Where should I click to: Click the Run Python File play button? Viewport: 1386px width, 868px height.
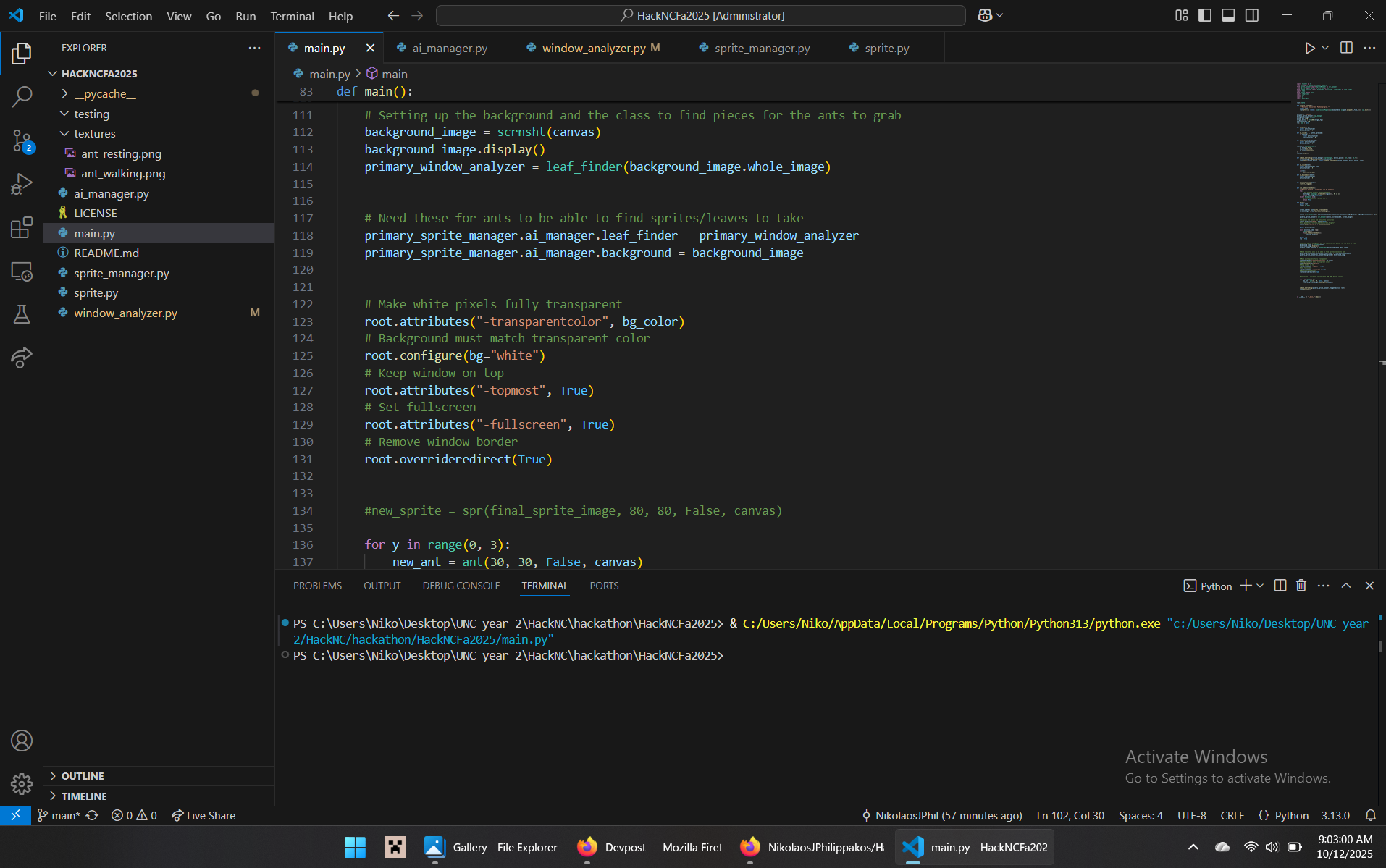(1309, 48)
